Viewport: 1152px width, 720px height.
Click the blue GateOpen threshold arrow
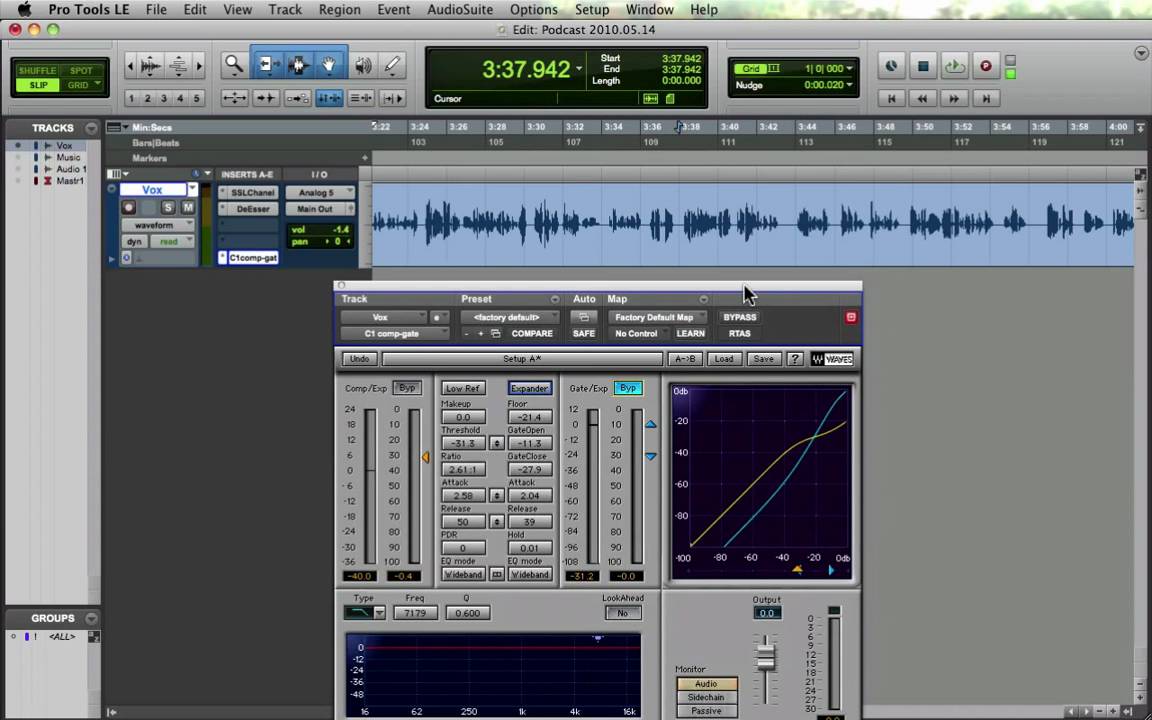tap(651, 425)
